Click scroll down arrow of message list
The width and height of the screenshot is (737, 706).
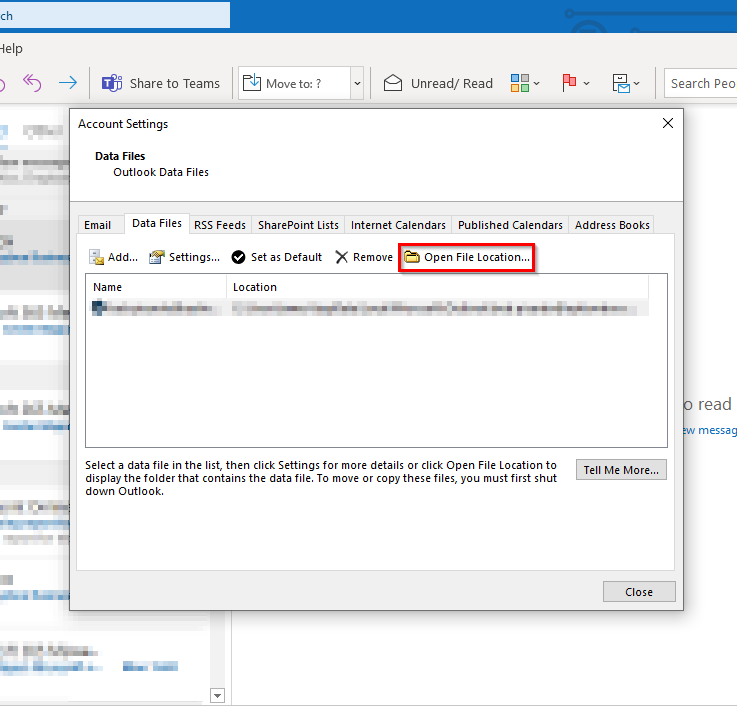pyautogui.click(x=218, y=695)
